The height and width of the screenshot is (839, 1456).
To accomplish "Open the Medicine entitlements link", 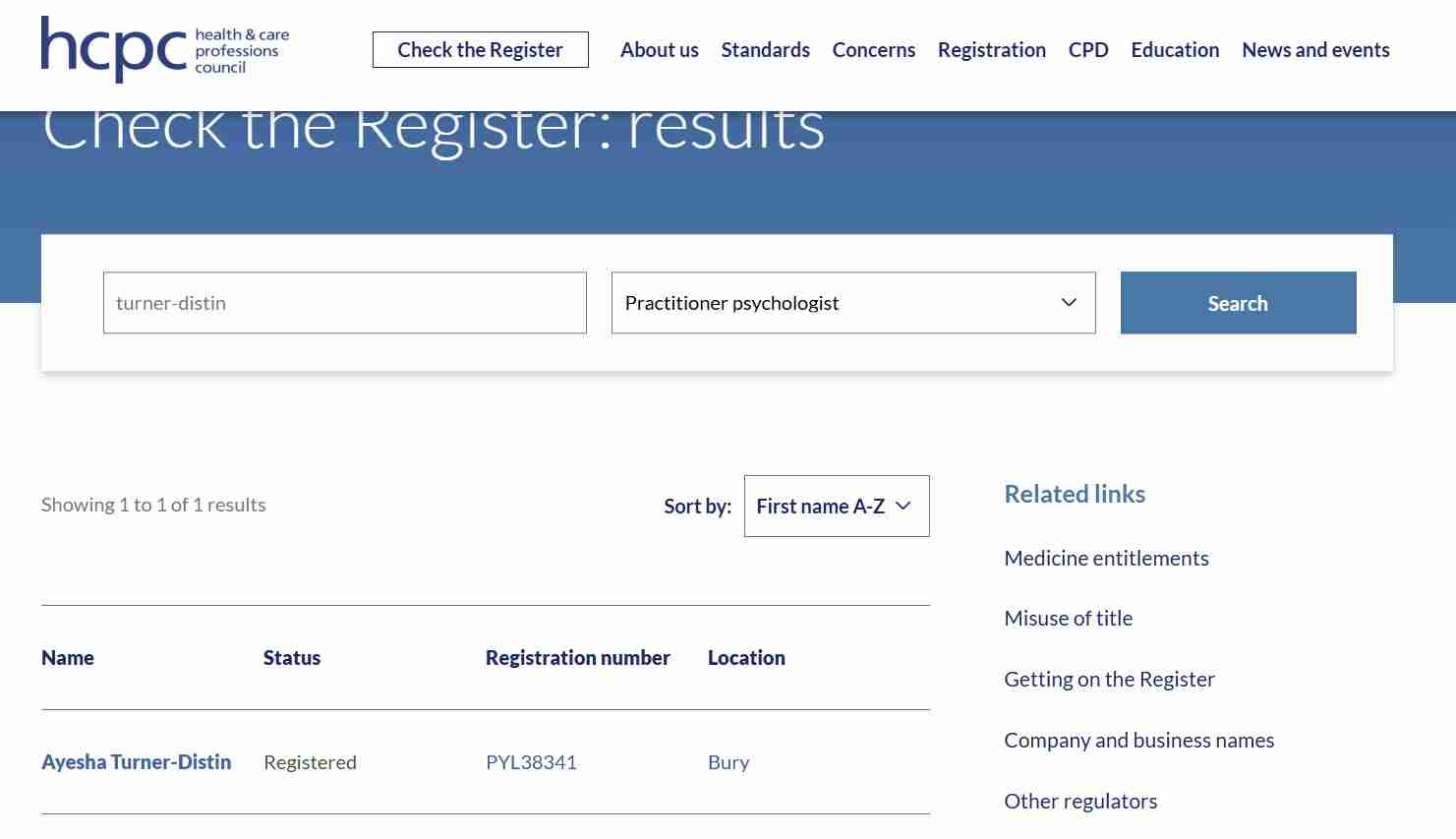I will coord(1106,559).
